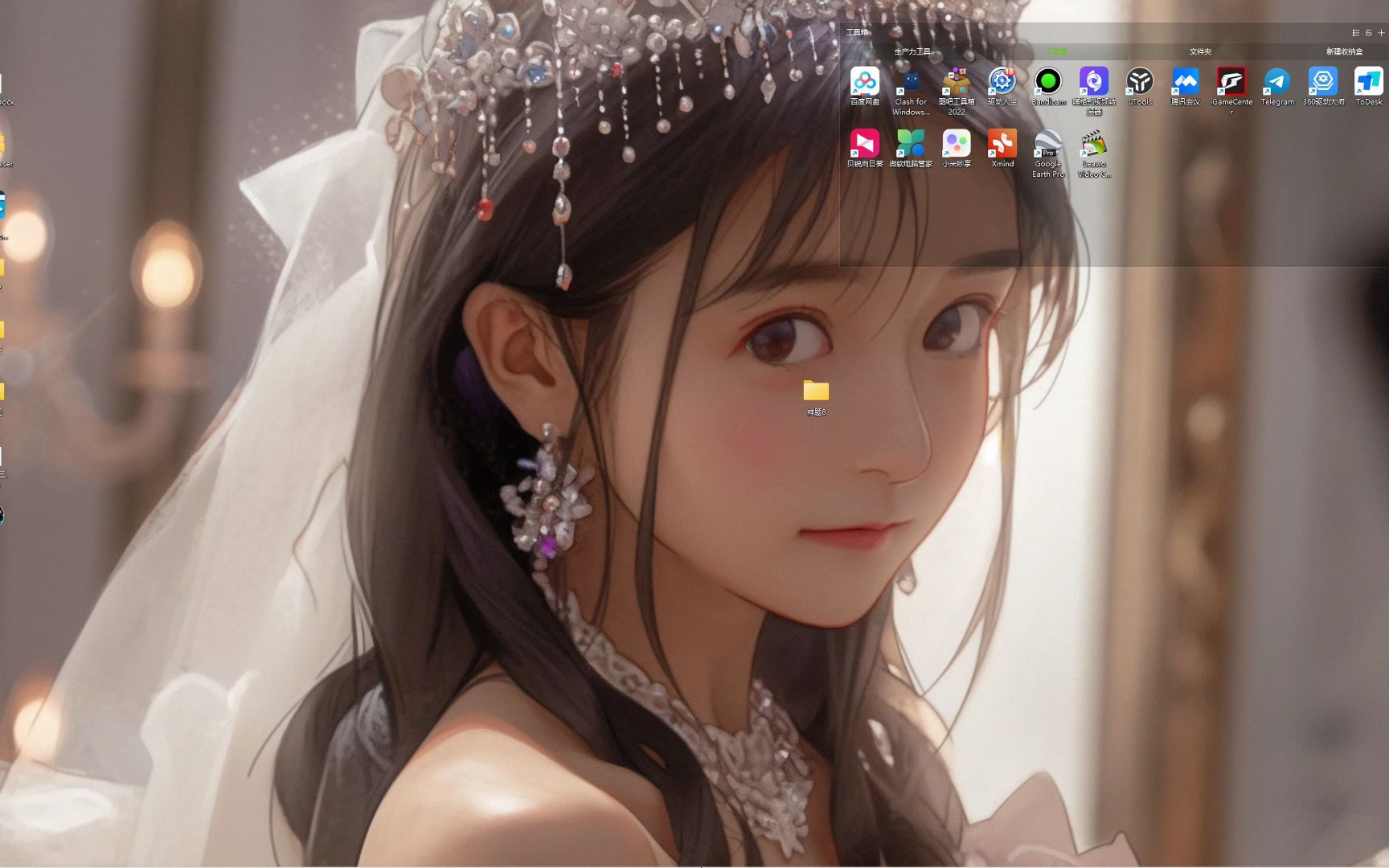This screenshot has width=1389, height=868.
Task: Open 微软电脑管家 shortcut
Action: pos(911,149)
